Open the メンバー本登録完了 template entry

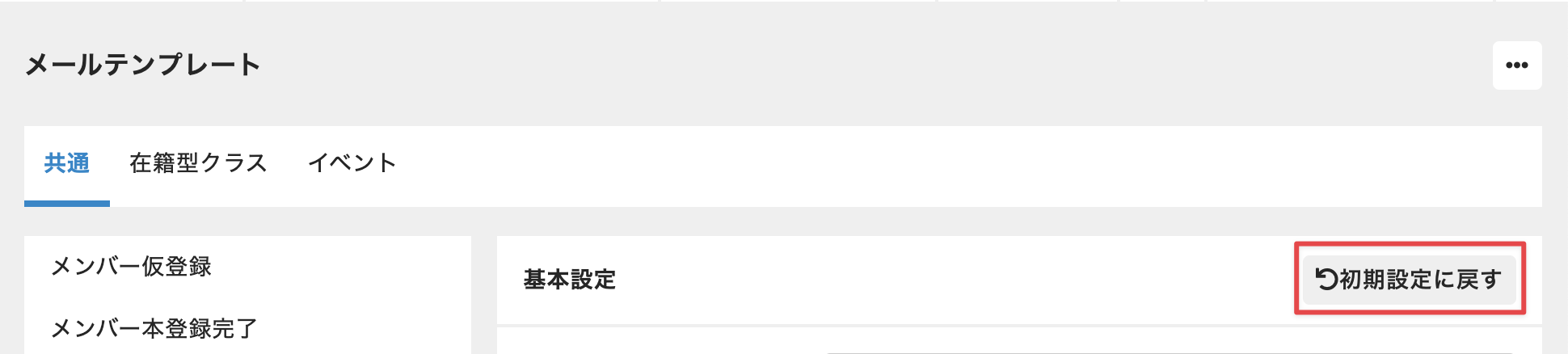click(x=154, y=328)
